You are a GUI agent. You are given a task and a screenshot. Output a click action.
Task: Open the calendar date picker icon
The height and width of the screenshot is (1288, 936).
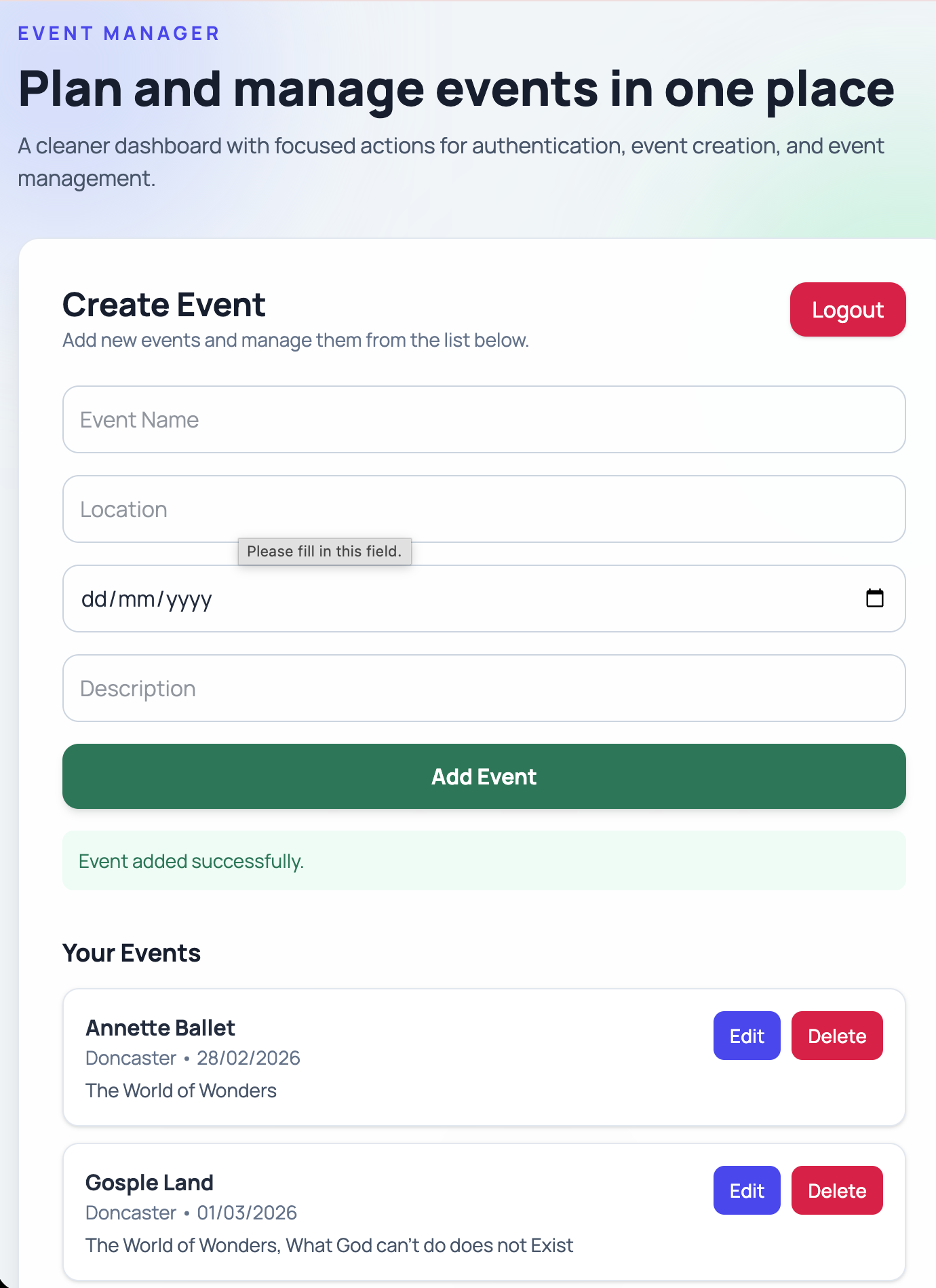click(875, 599)
